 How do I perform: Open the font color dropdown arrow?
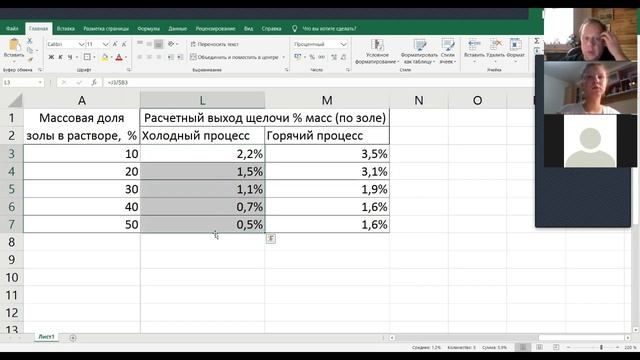coord(126,58)
